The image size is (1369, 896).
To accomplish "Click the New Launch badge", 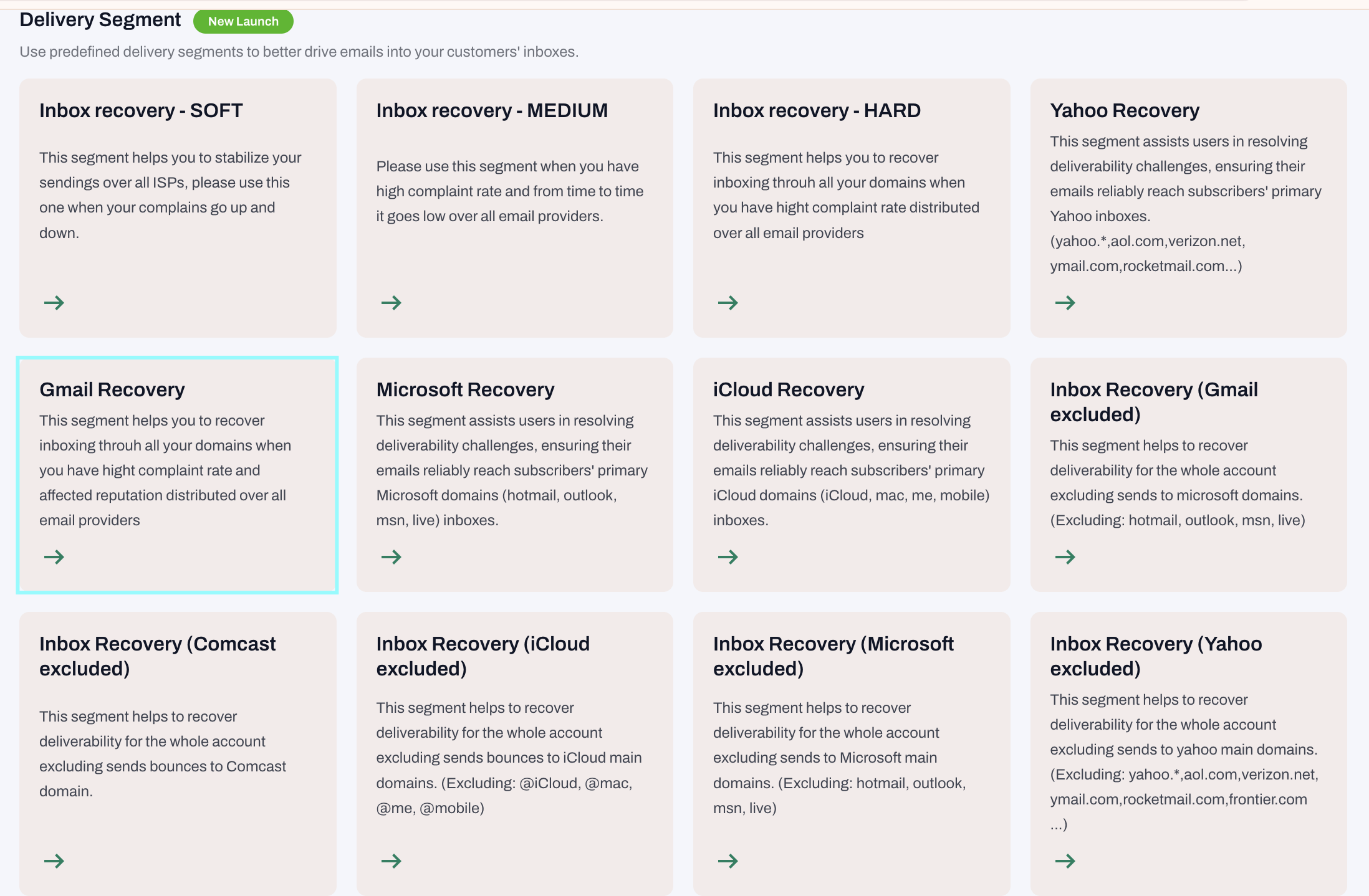I will click(x=243, y=21).
